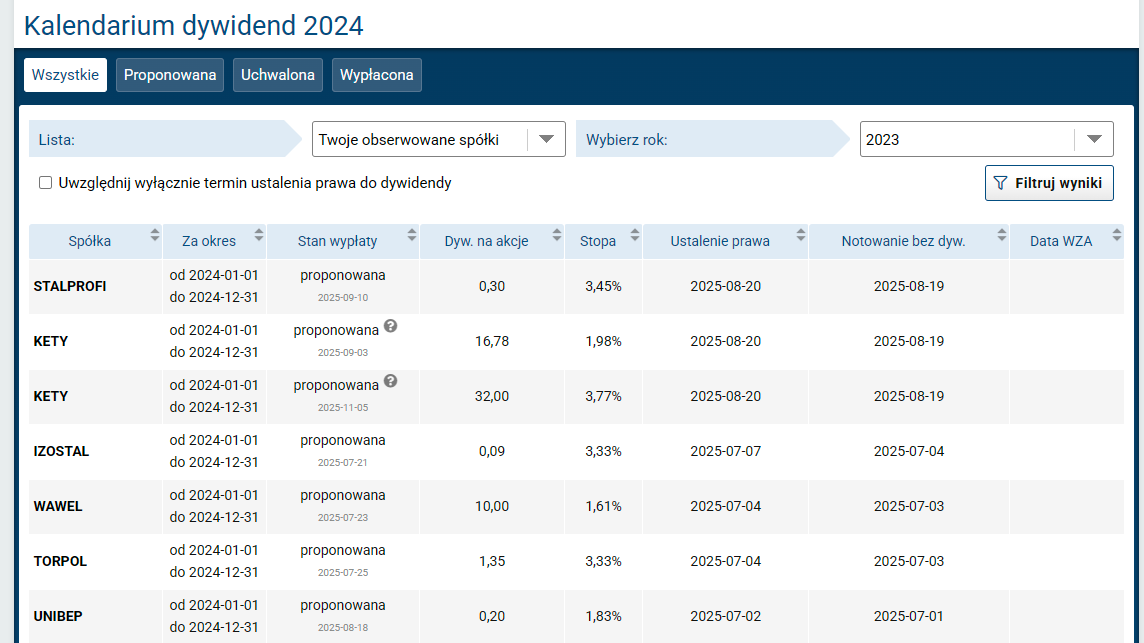Open help icon for KETY 2025-09-03 dividend
This screenshot has height=643, width=1144.
(x=391, y=326)
